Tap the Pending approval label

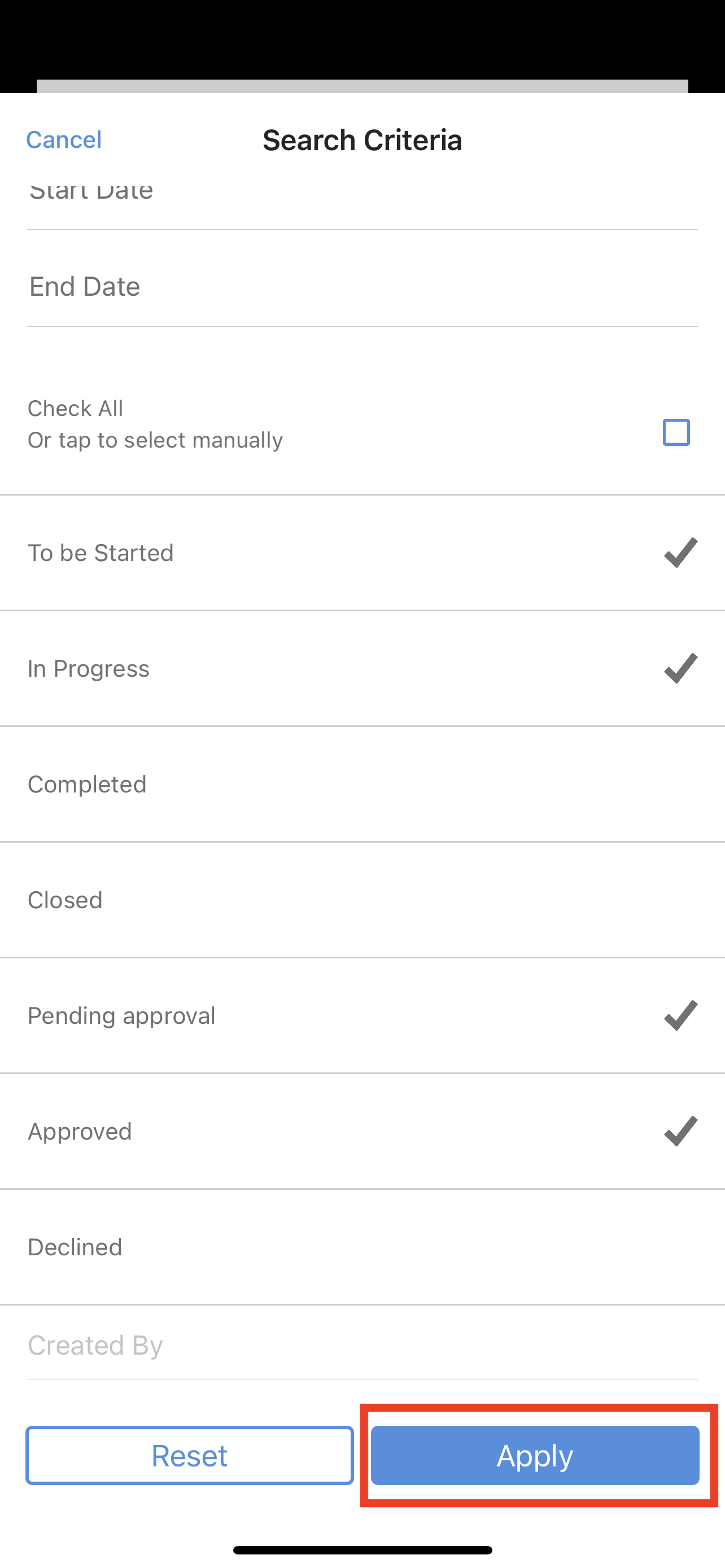point(122,1015)
